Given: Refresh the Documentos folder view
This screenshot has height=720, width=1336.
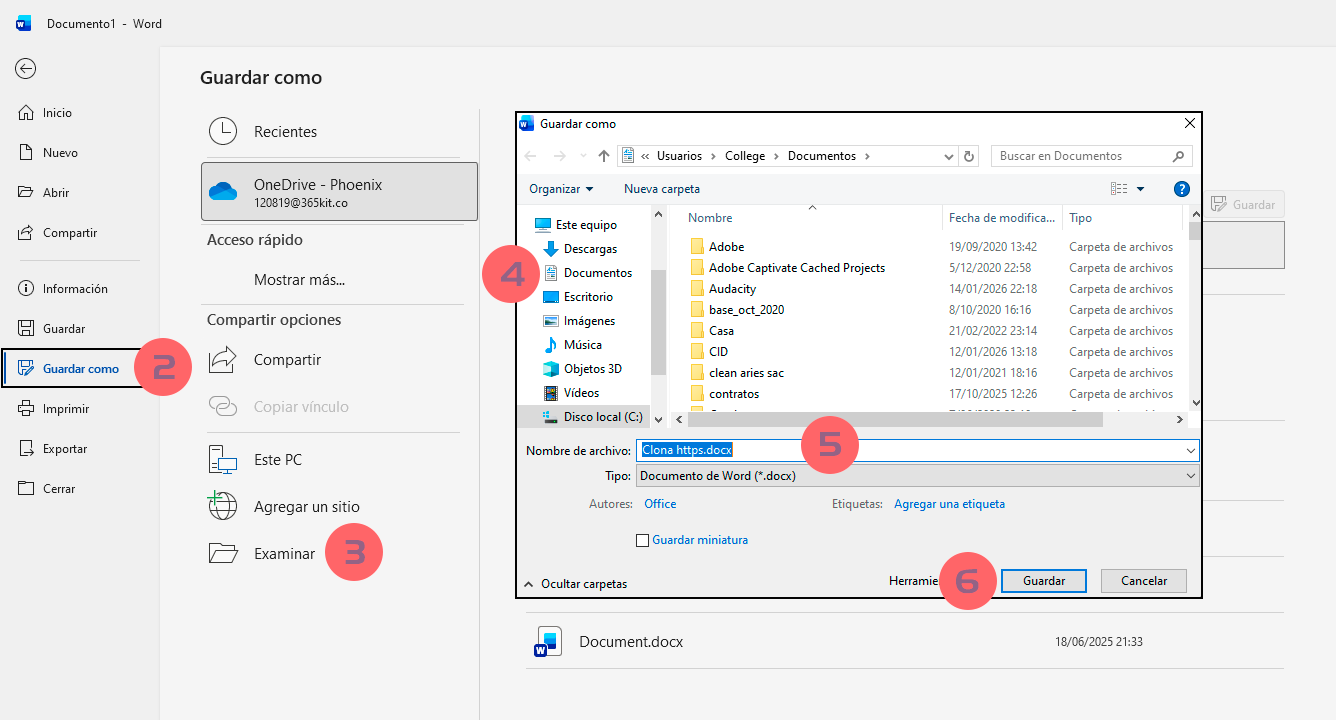Looking at the screenshot, I should (x=968, y=156).
